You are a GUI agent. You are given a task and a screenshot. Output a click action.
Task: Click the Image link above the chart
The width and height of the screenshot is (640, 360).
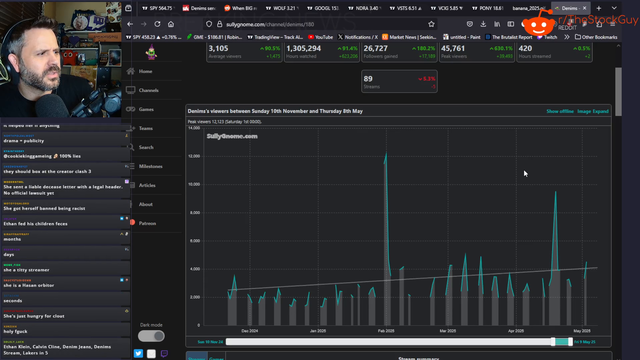584,111
